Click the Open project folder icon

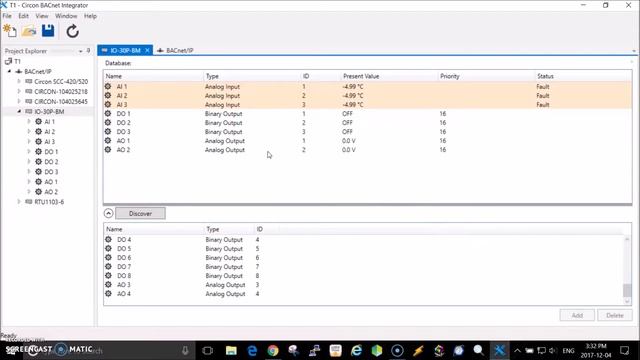[x=29, y=31]
